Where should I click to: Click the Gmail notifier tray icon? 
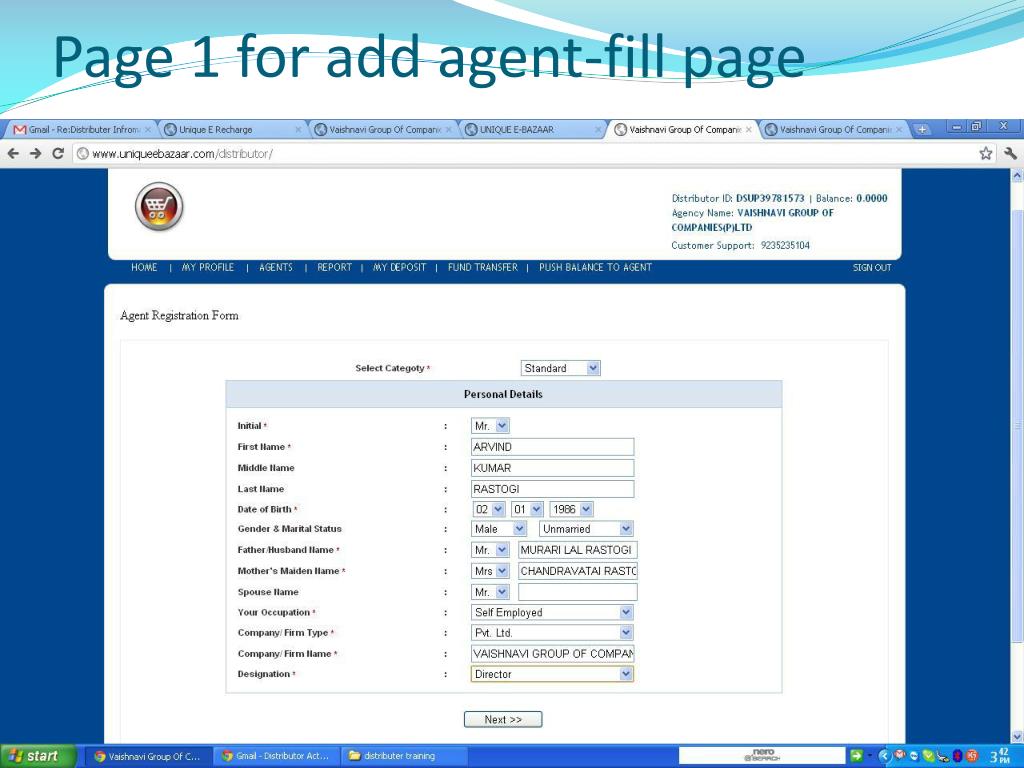899,756
